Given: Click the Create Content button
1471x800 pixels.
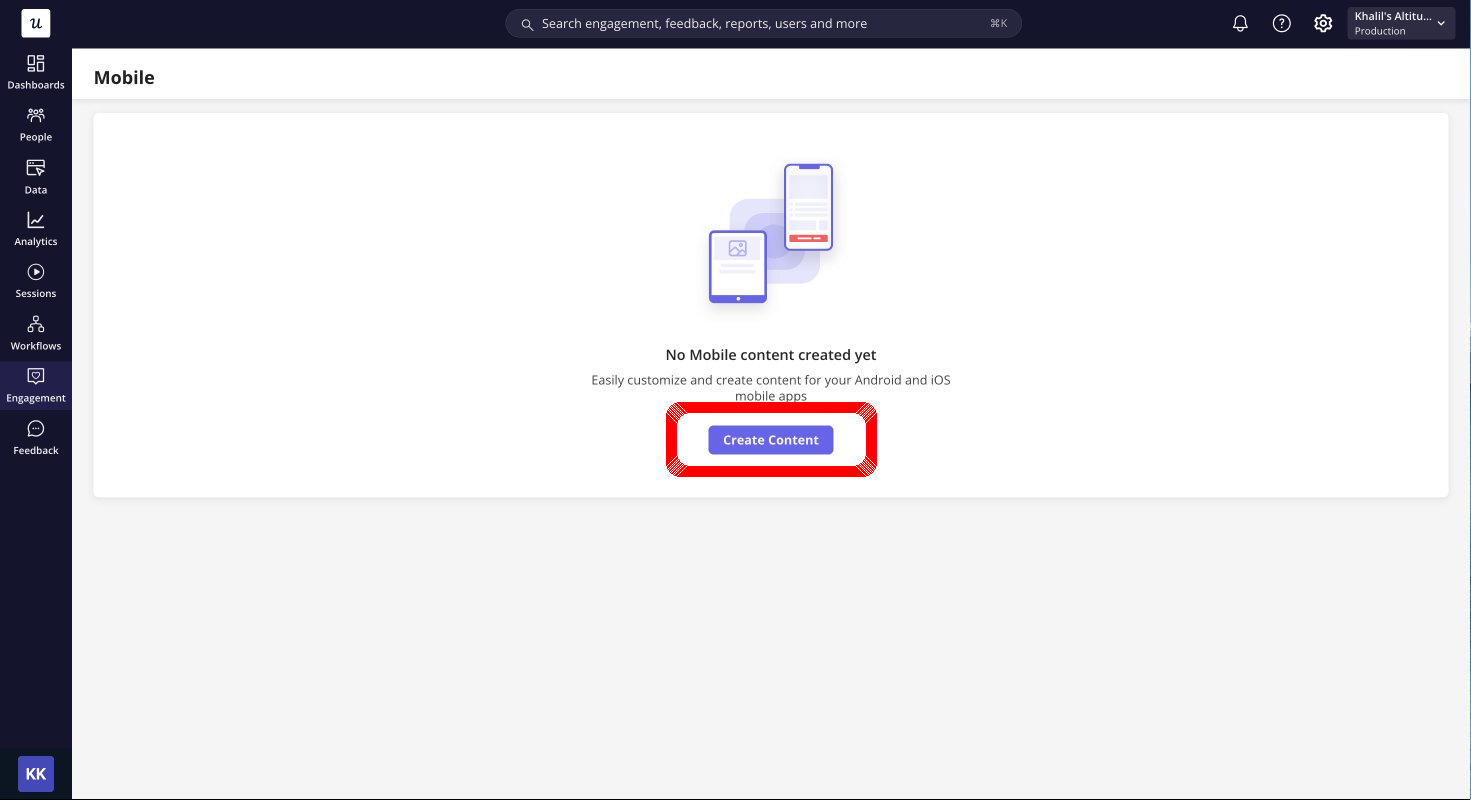Looking at the screenshot, I should pyautogui.click(x=771, y=440).
